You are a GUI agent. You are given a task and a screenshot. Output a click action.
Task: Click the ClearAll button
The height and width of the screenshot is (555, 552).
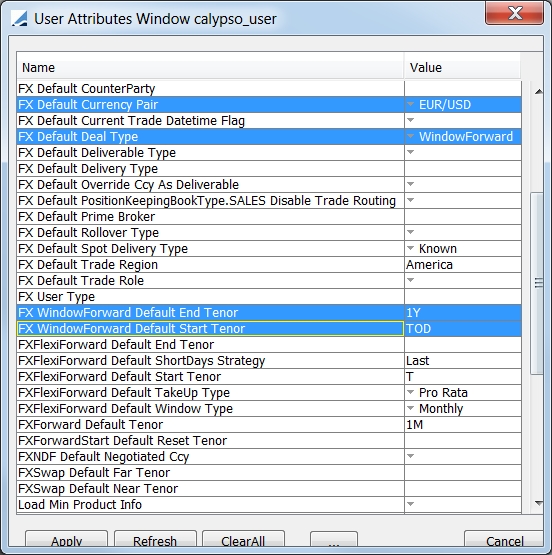pyautogui.click(x=243, y=539)
